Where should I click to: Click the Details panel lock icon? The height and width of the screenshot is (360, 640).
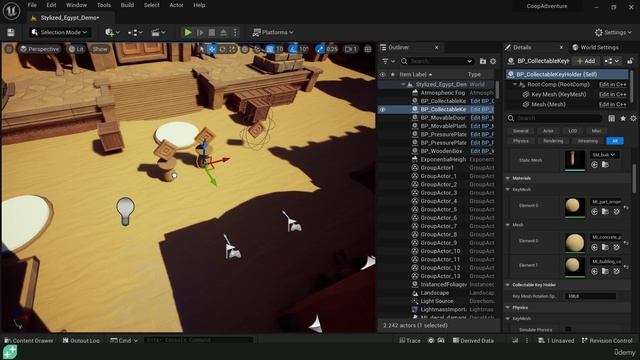tap(630, 61)
